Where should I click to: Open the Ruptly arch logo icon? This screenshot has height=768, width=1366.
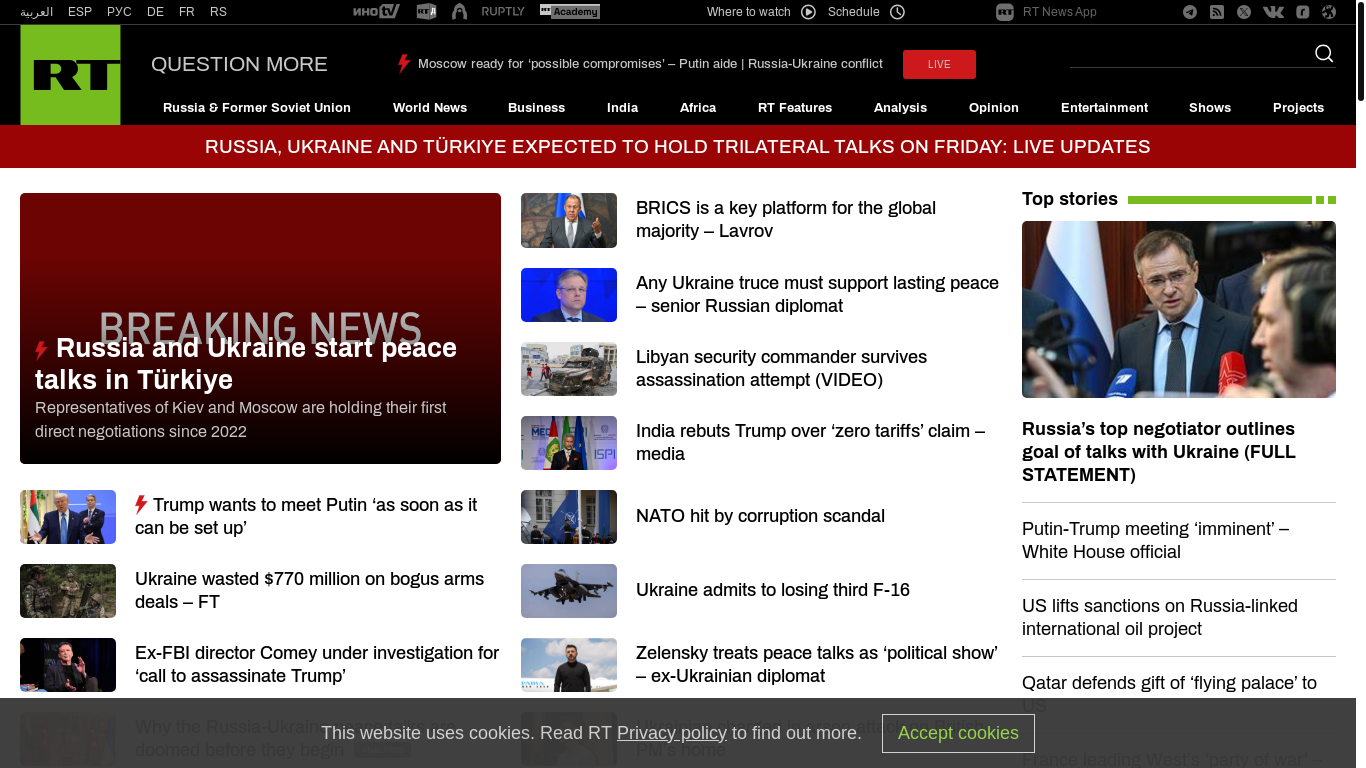pos(459,12)
